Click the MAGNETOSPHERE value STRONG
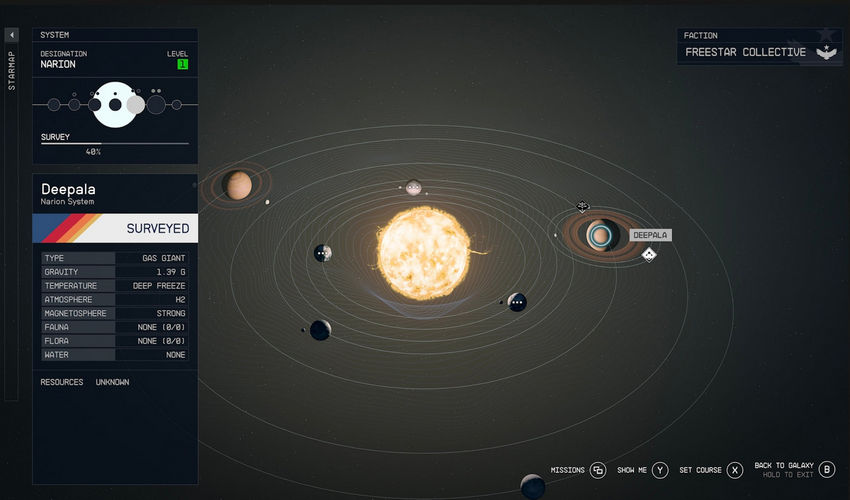This screenshot has height=500, width=850. 171,313
